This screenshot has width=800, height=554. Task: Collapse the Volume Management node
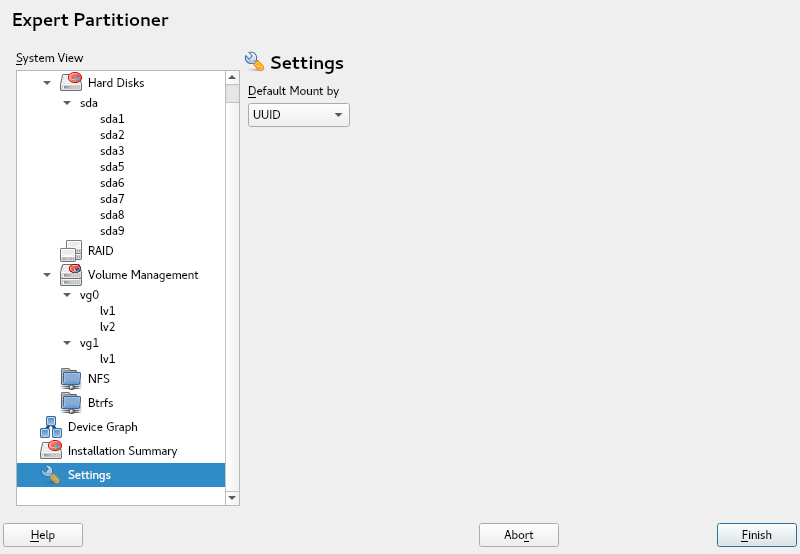point(47,275)
